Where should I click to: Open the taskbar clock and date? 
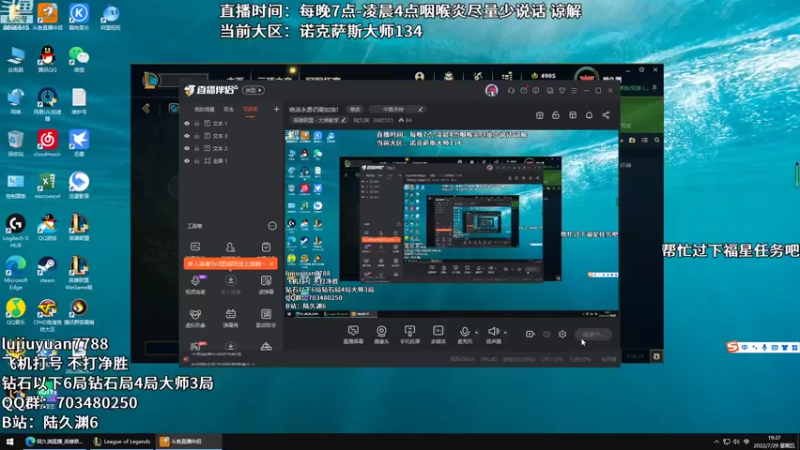pos(776,441)
